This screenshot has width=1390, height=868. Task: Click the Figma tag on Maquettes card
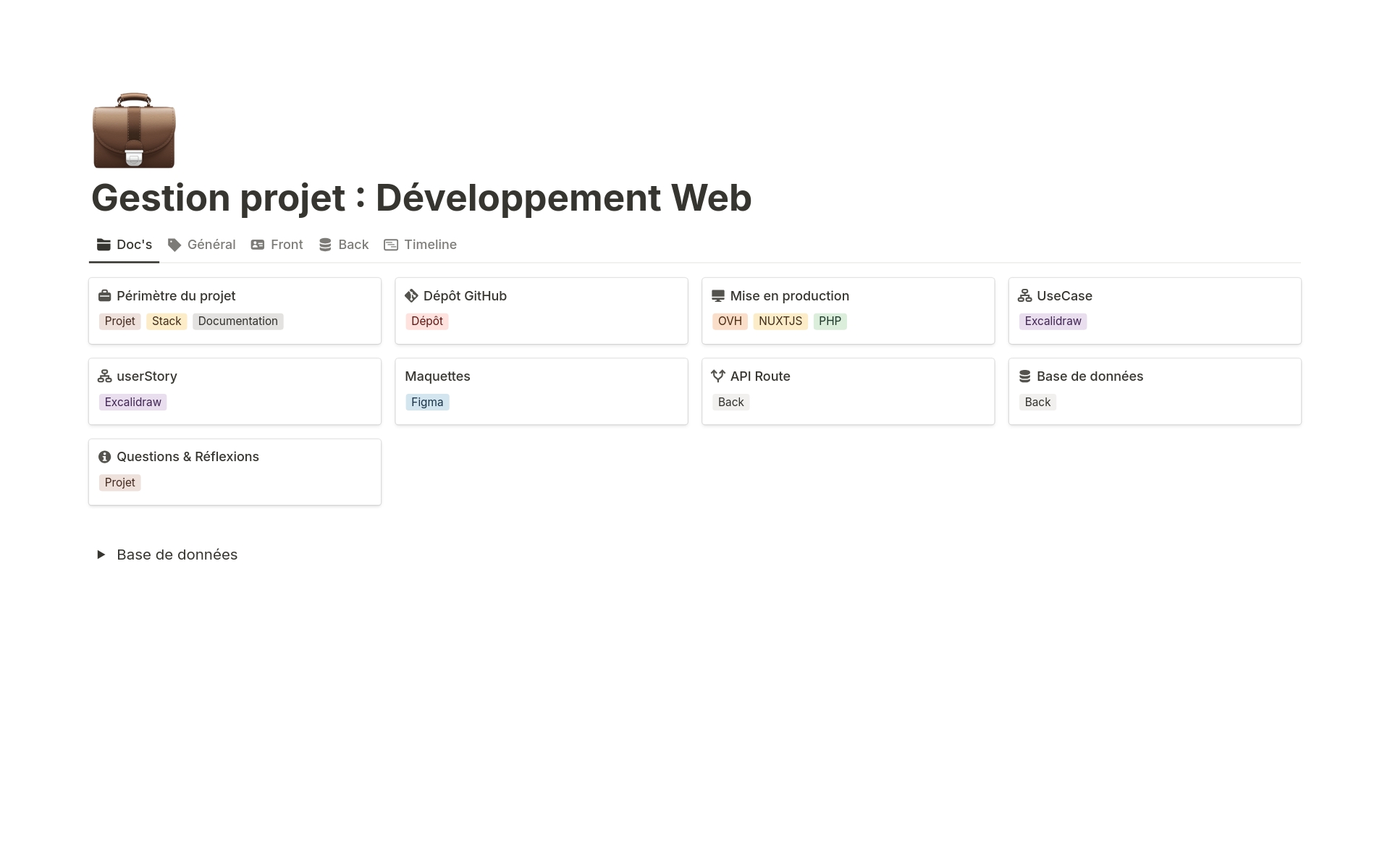(x=427, y=402)
